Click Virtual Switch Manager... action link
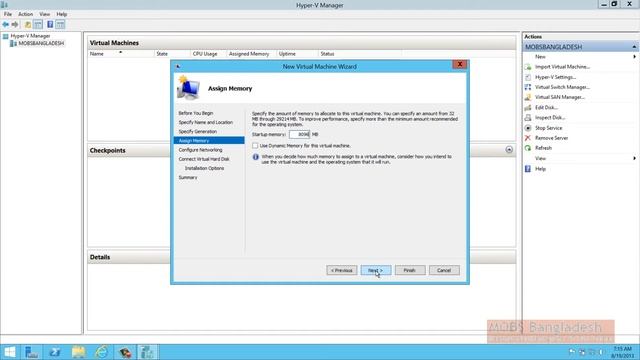This screenshot has height=360, width=640. [x=562, y=87]
